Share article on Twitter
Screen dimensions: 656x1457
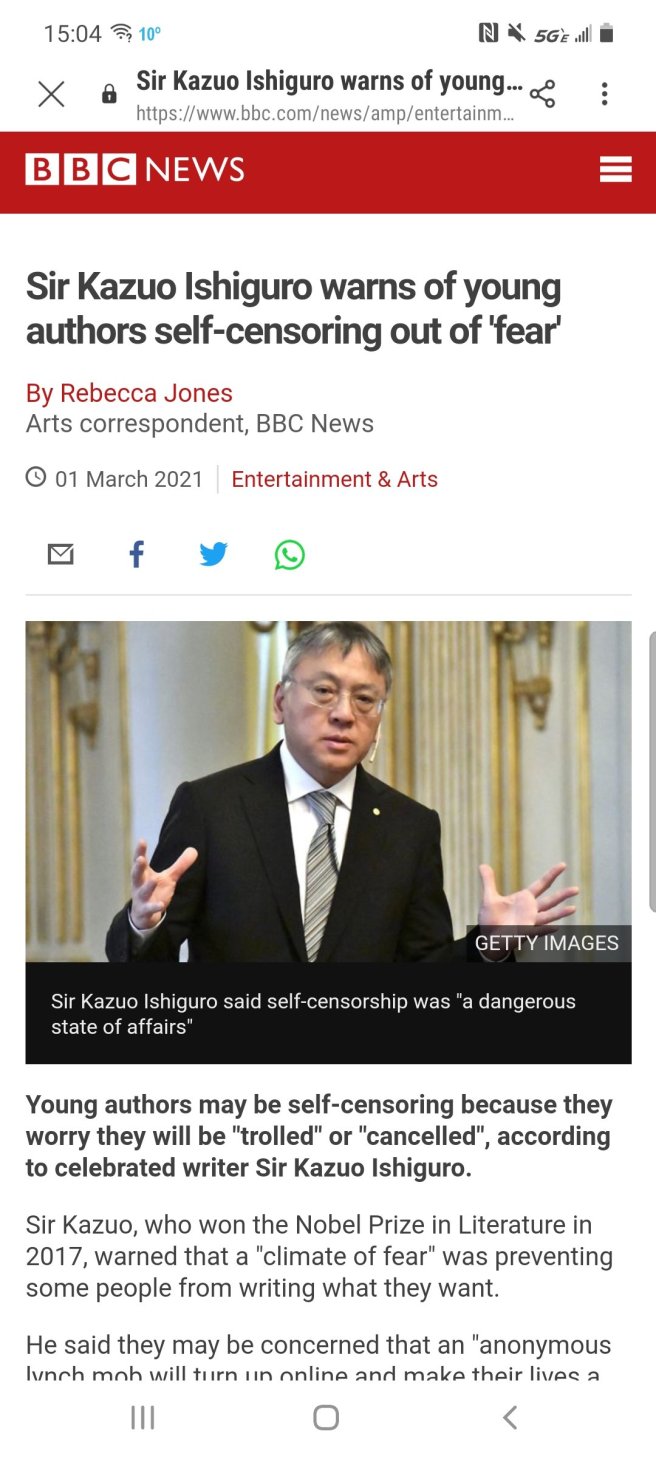(213, 554)
